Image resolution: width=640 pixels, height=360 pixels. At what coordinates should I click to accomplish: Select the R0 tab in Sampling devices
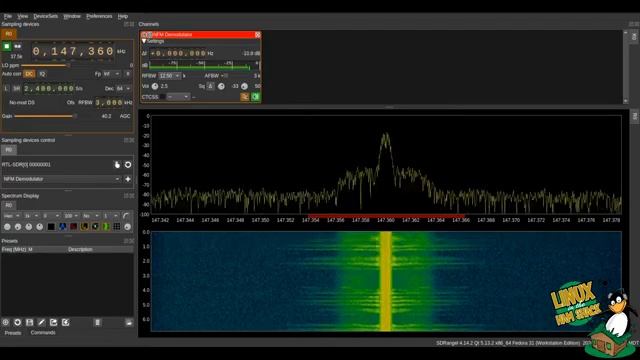tap(9, 34)
